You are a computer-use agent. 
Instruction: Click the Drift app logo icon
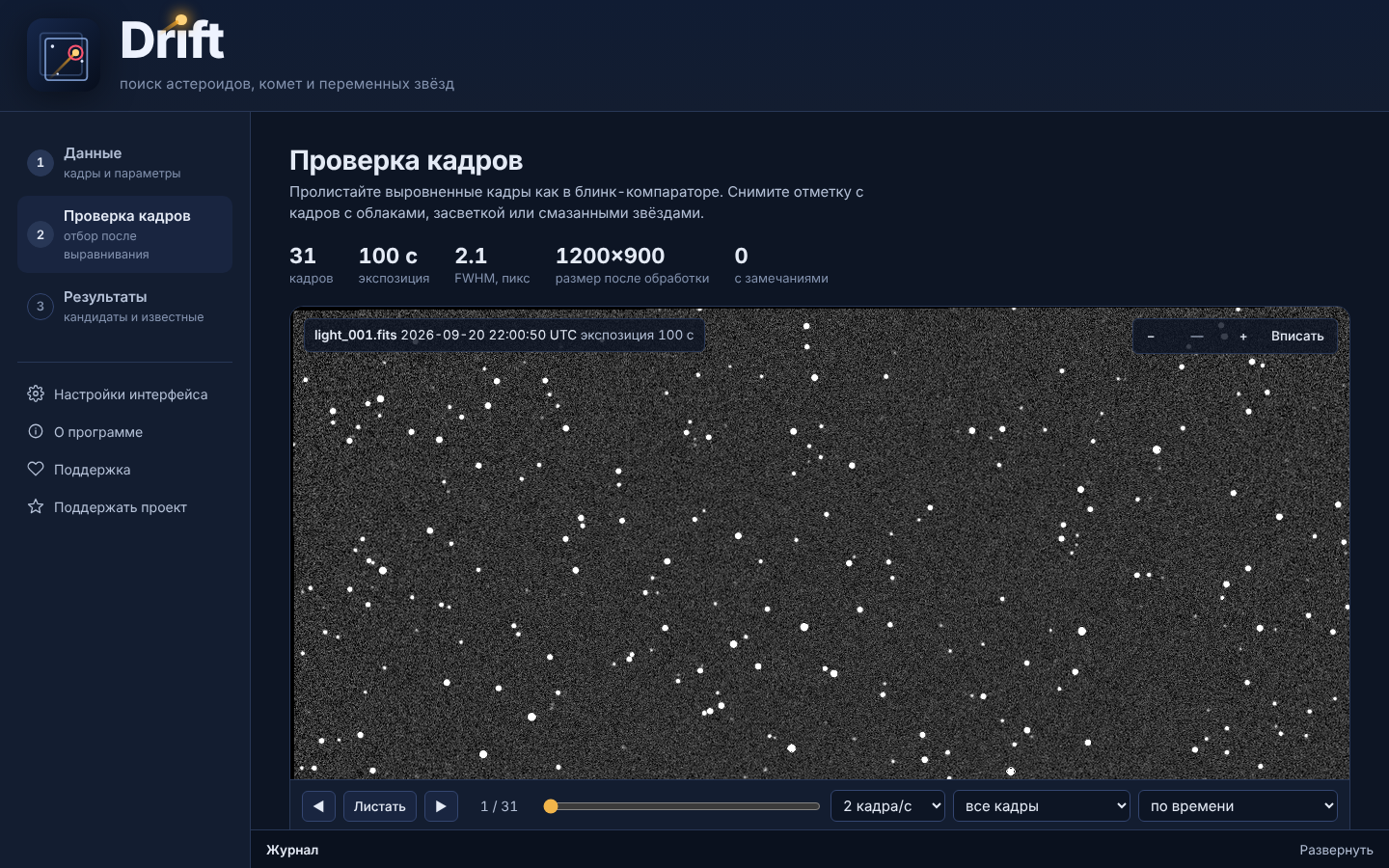[64, 56]
